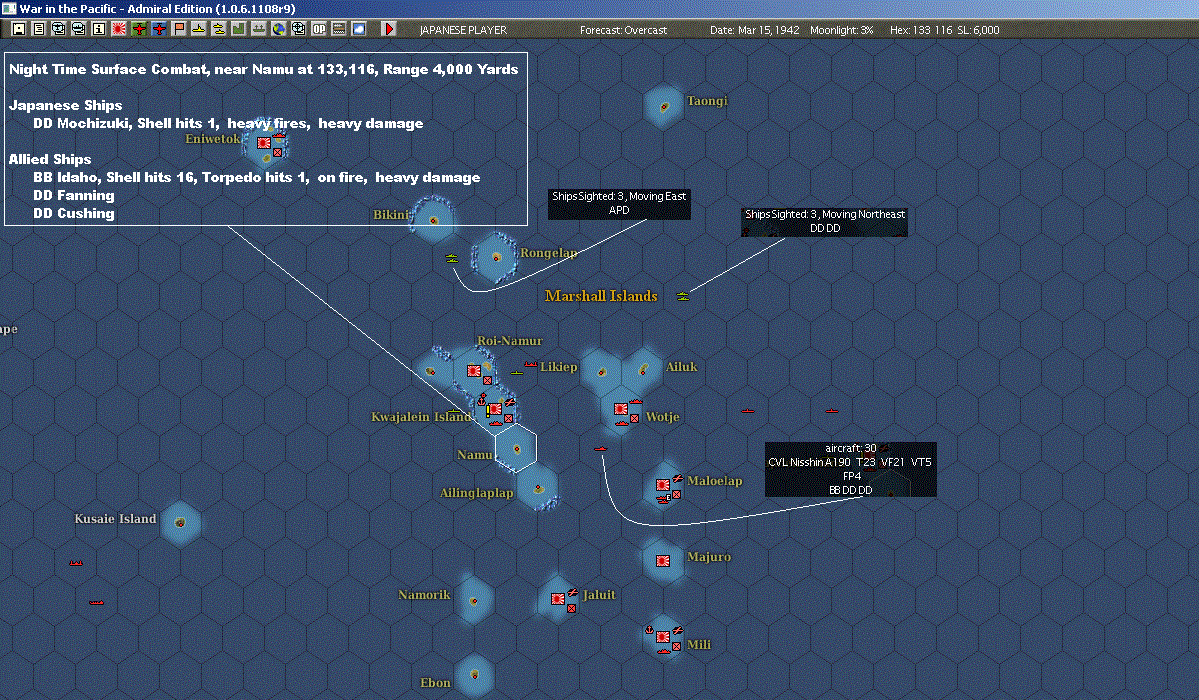Click the 'Forecast: Overcast' status text

pos(623,30)
